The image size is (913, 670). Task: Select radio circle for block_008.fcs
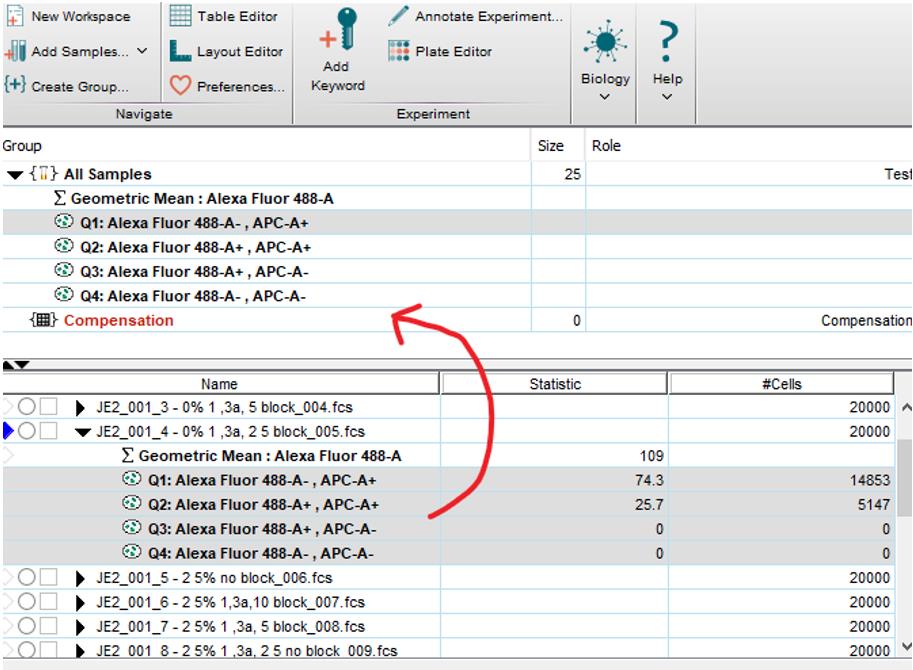coord(27,626)
